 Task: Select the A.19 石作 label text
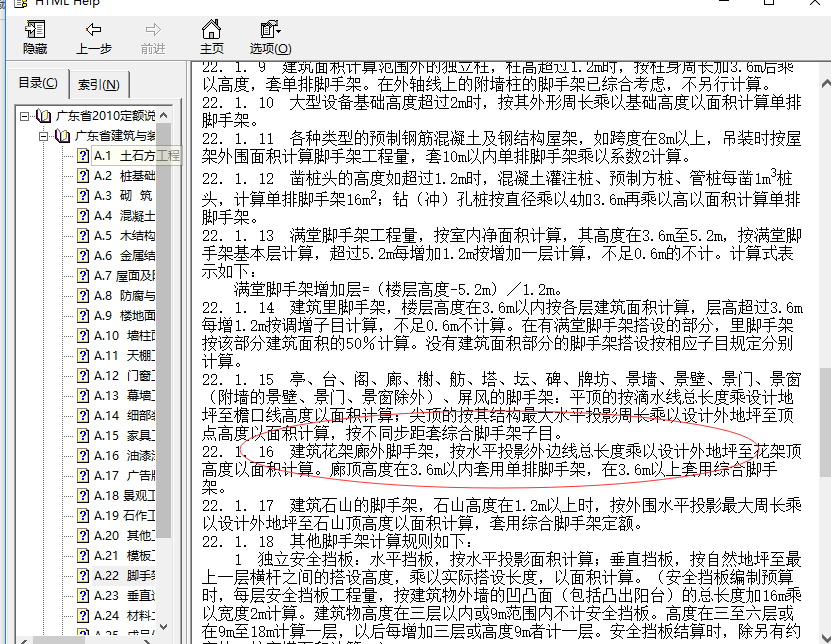(x=124, y=515)
